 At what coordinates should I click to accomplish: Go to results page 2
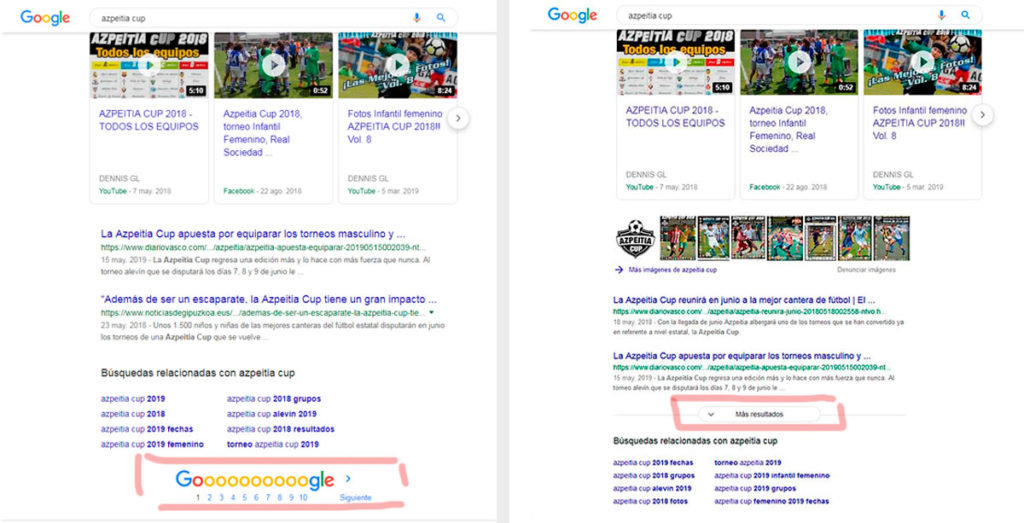[210, 498]
